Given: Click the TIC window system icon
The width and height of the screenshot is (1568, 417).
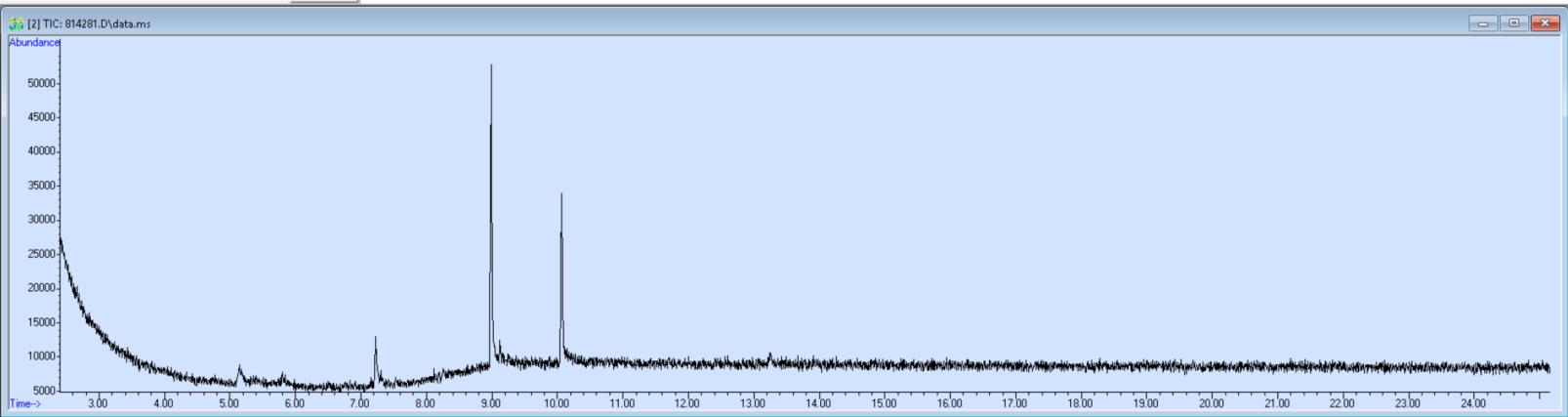Looking at the screenshot, I should coord(16,23).
